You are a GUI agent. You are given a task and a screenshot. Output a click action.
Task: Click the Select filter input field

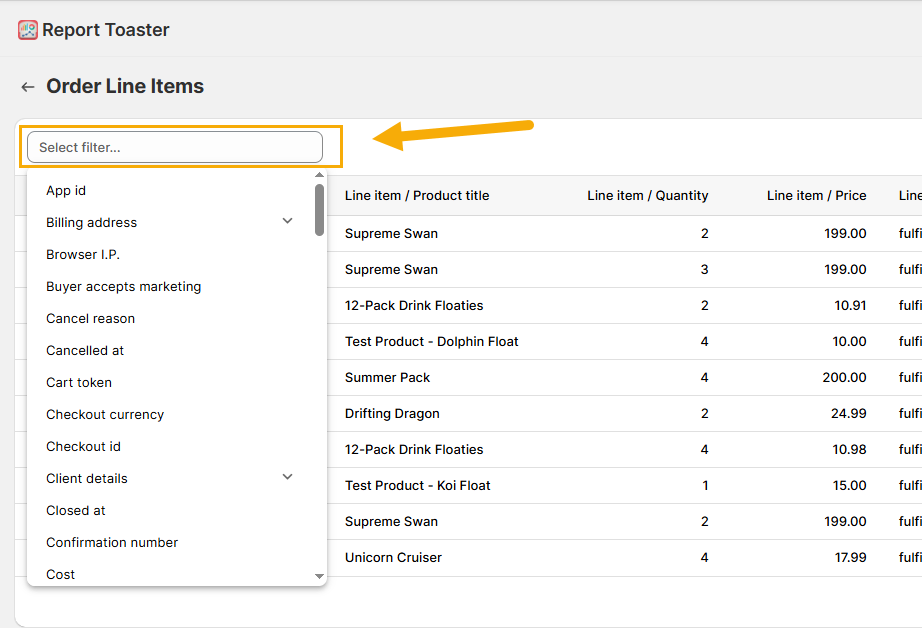[175, 147]
